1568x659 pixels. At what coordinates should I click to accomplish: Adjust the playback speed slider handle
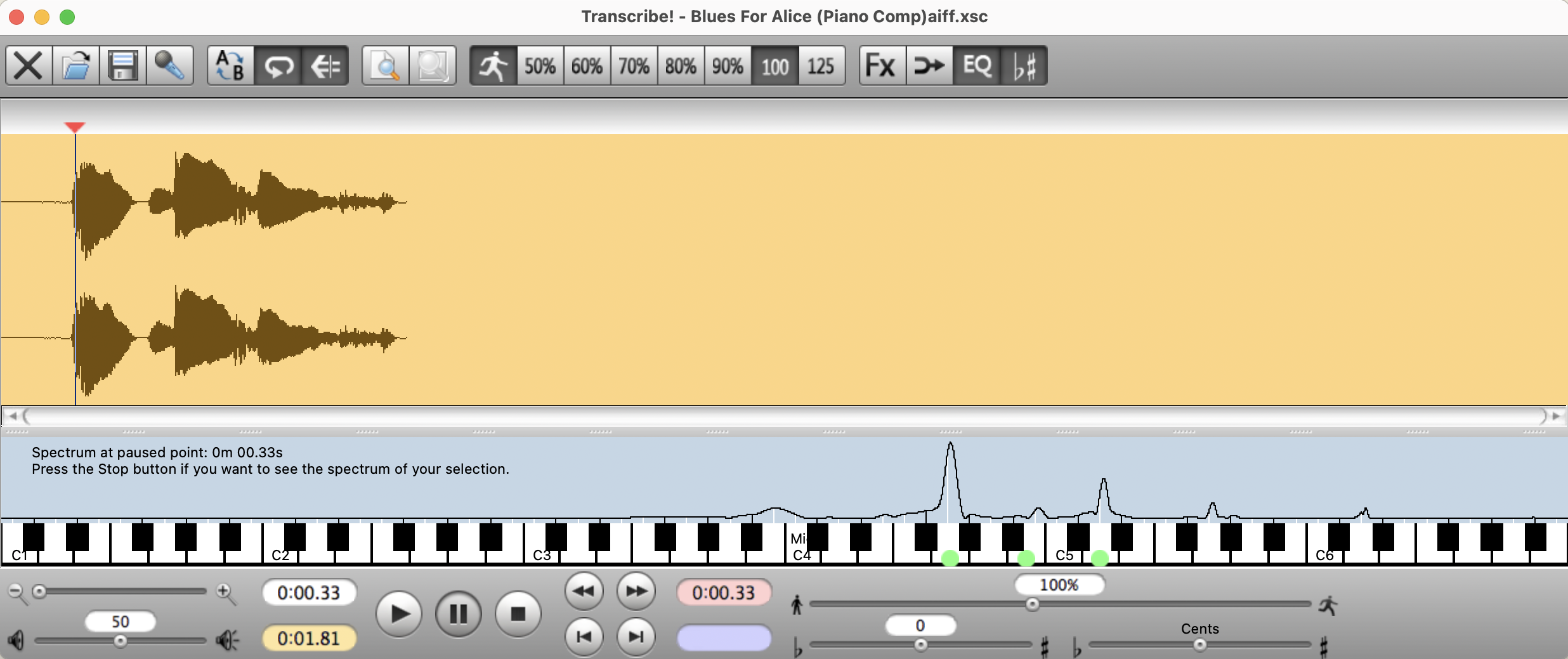[x=1033, y=604]
